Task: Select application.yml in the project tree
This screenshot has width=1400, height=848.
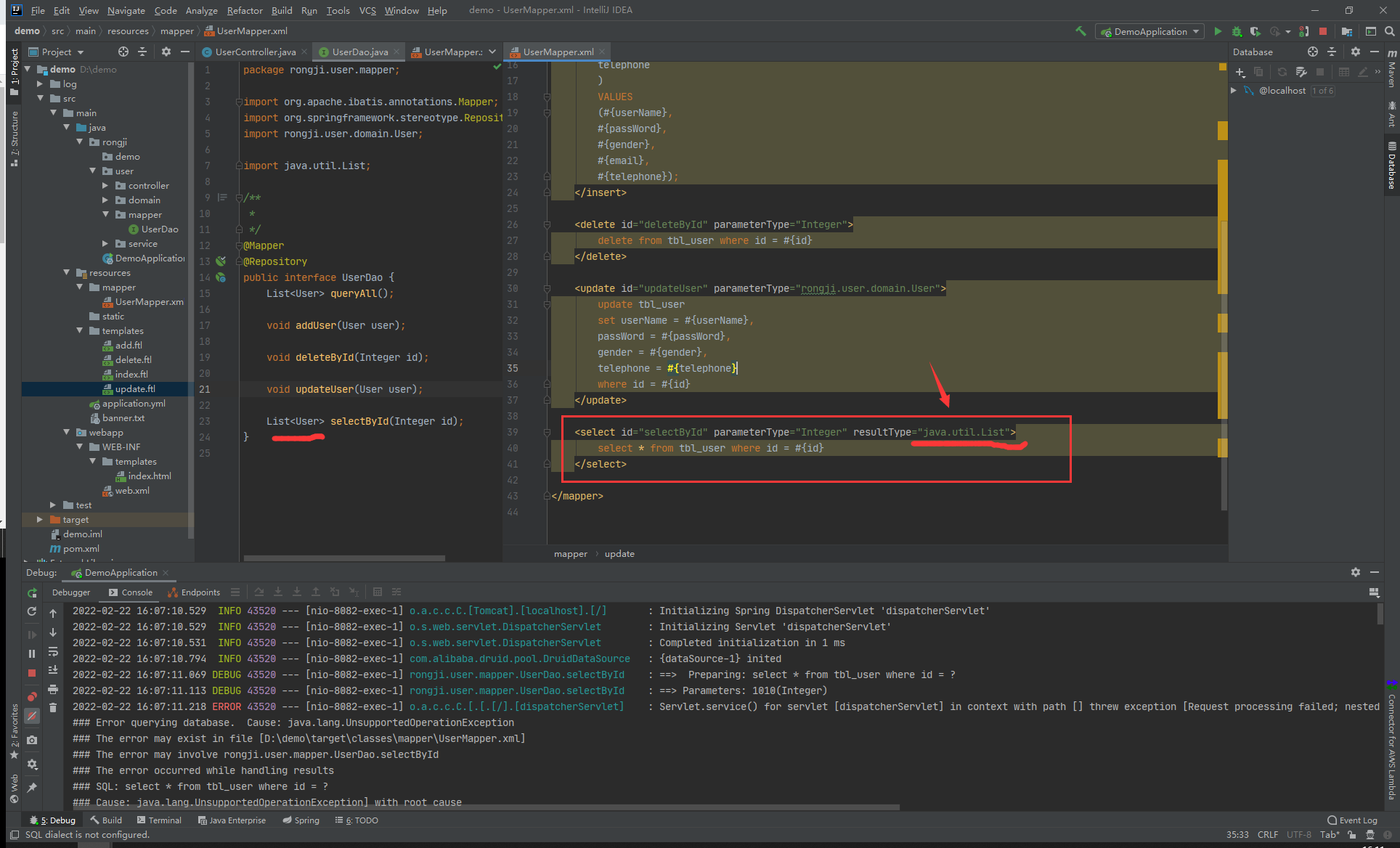Action: click(x=134, y=404)
